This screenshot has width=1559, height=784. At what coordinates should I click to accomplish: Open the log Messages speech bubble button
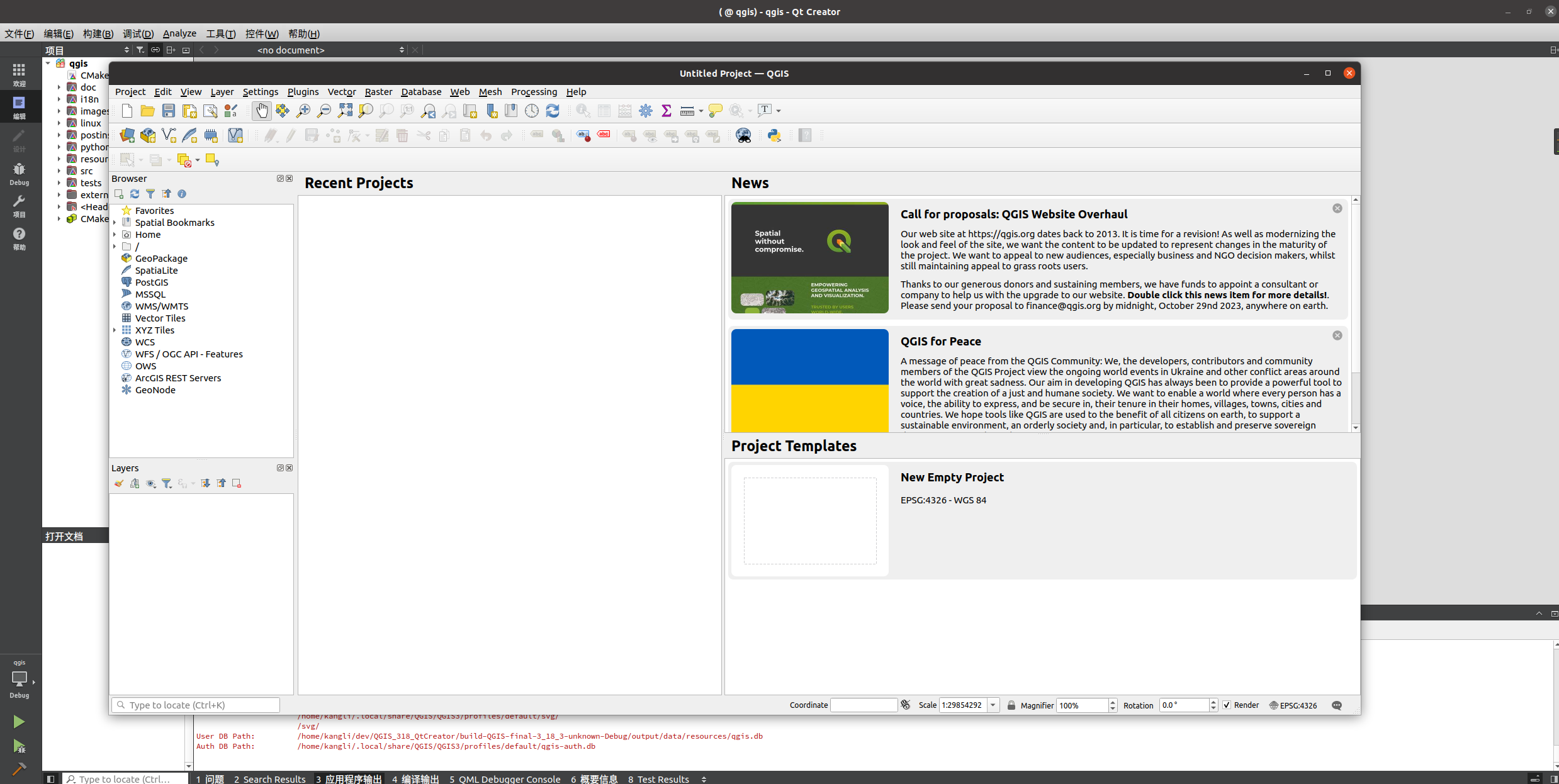[1337, 705]
